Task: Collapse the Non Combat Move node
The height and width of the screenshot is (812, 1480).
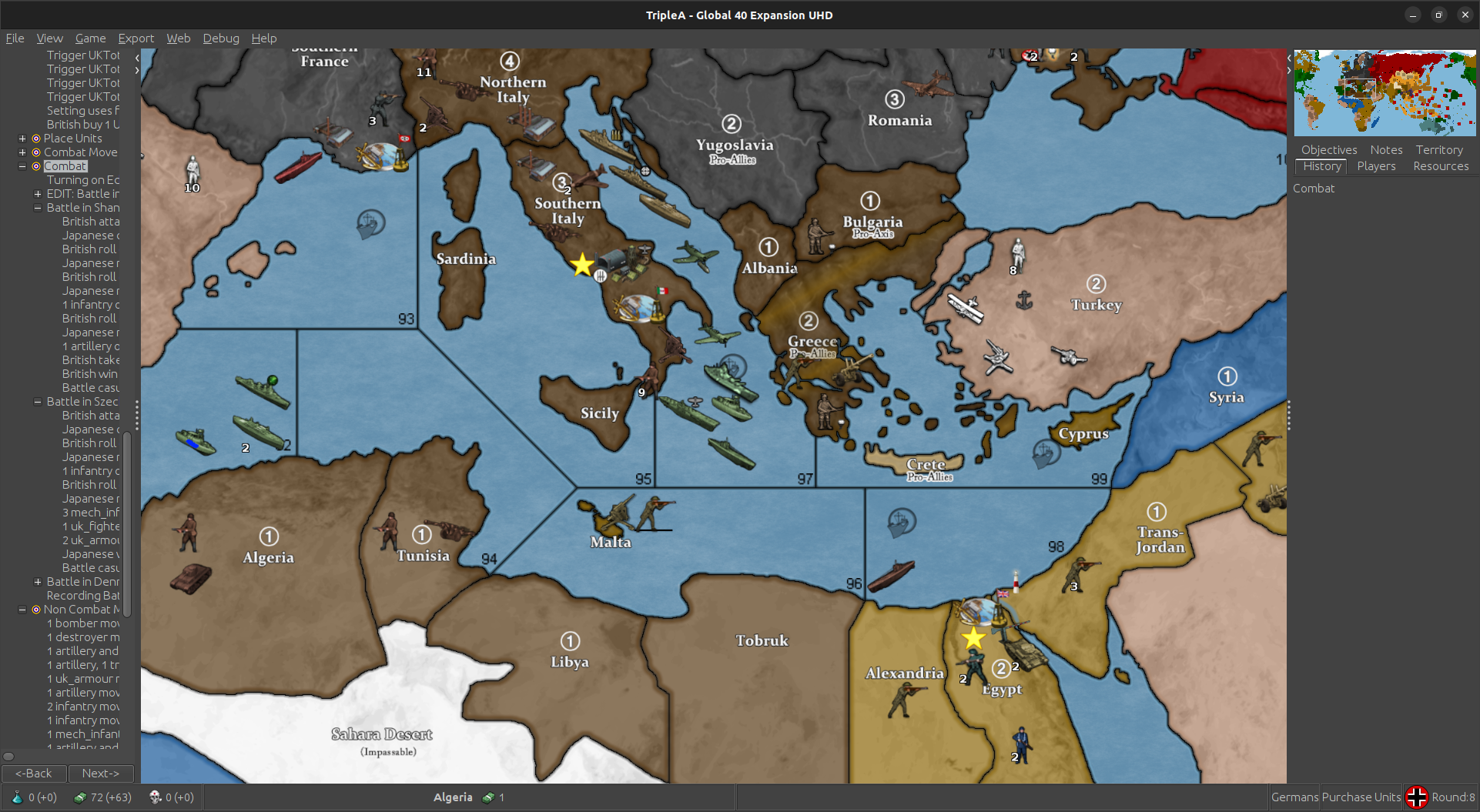Action: 22,610
